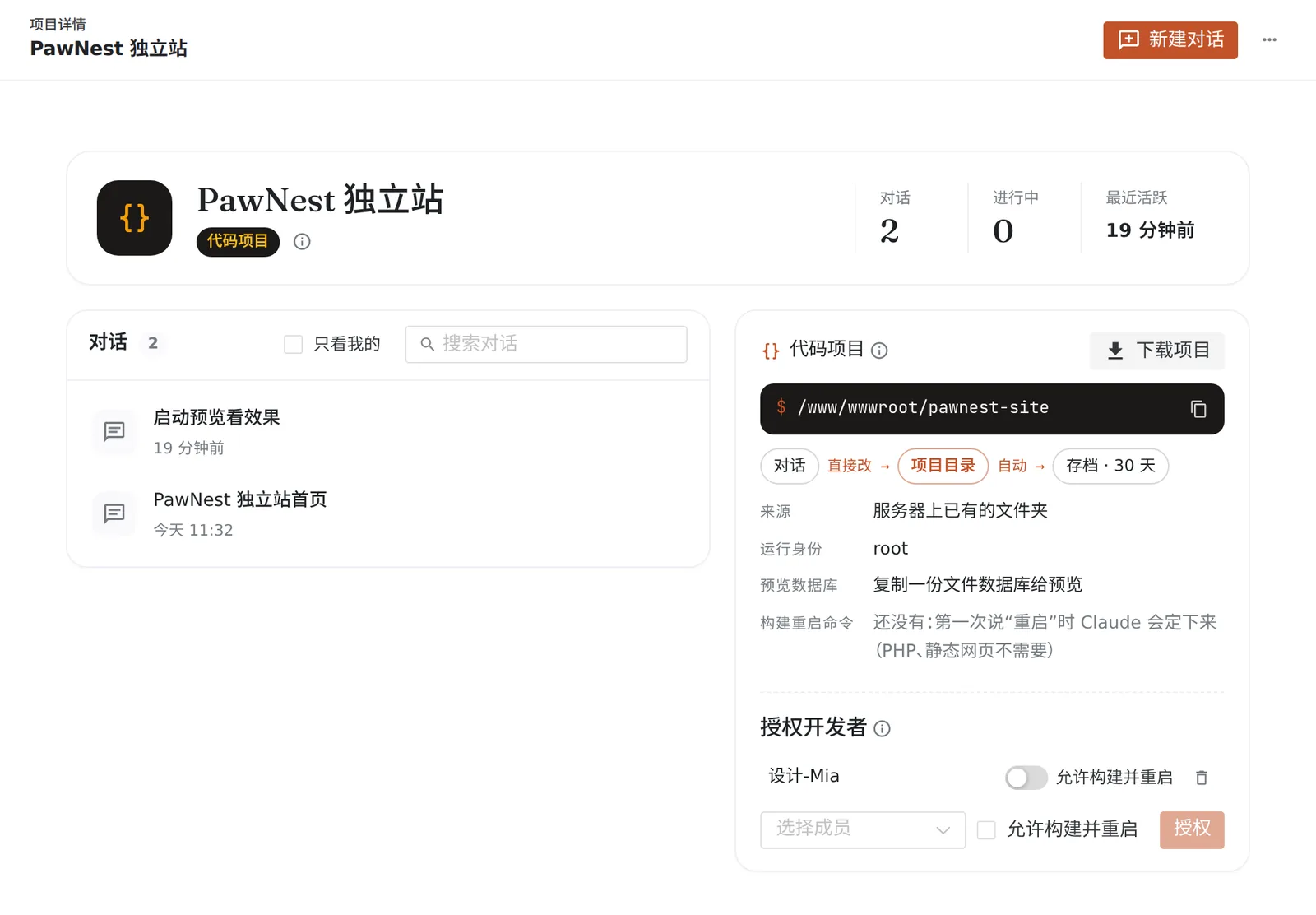The height and width of the screenshot is (915, 1316).
Task: Focus the 搜索对话 search field
Action: click(x=546, y=344)
